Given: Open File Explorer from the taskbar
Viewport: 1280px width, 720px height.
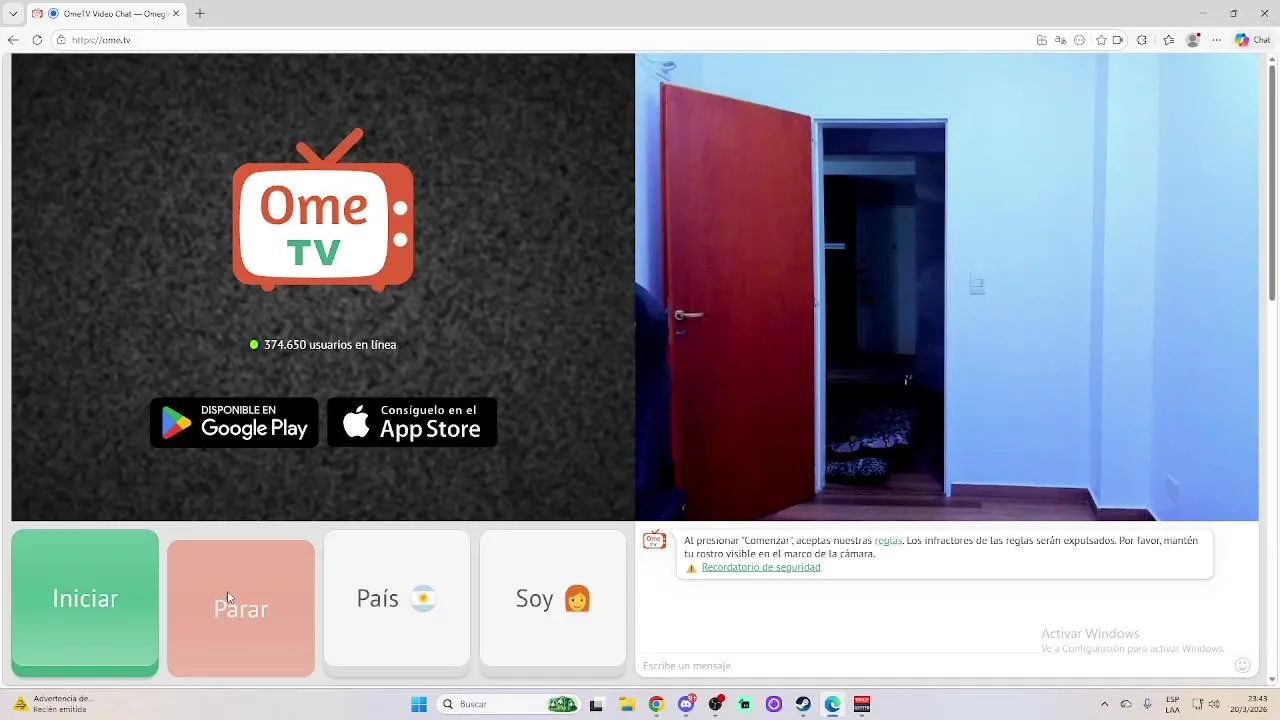Looking at the screenshot, I should (626, 704).
